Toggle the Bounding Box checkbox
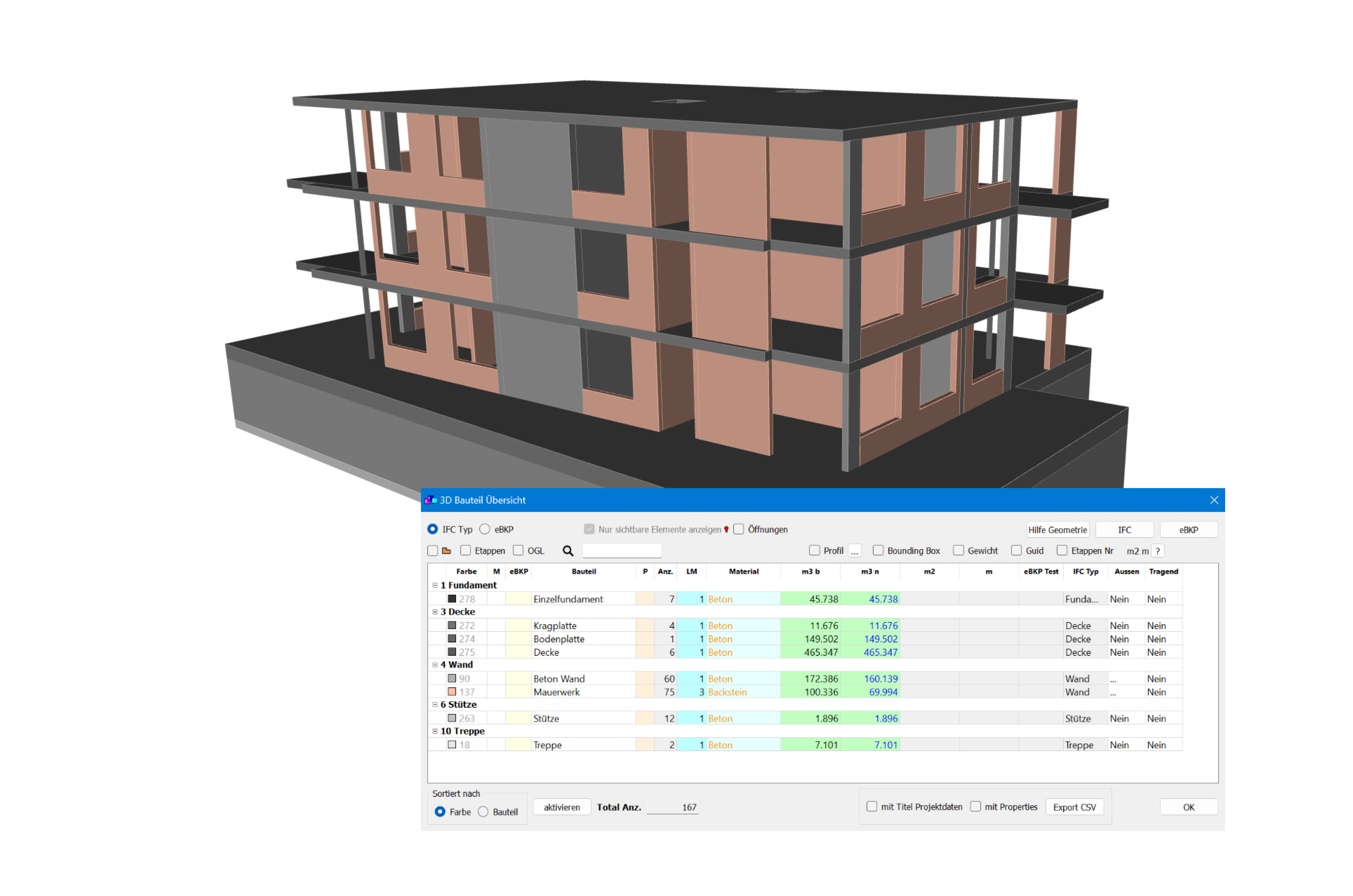Viewport: 1353px width, 896px height. [x=878, y=551]
